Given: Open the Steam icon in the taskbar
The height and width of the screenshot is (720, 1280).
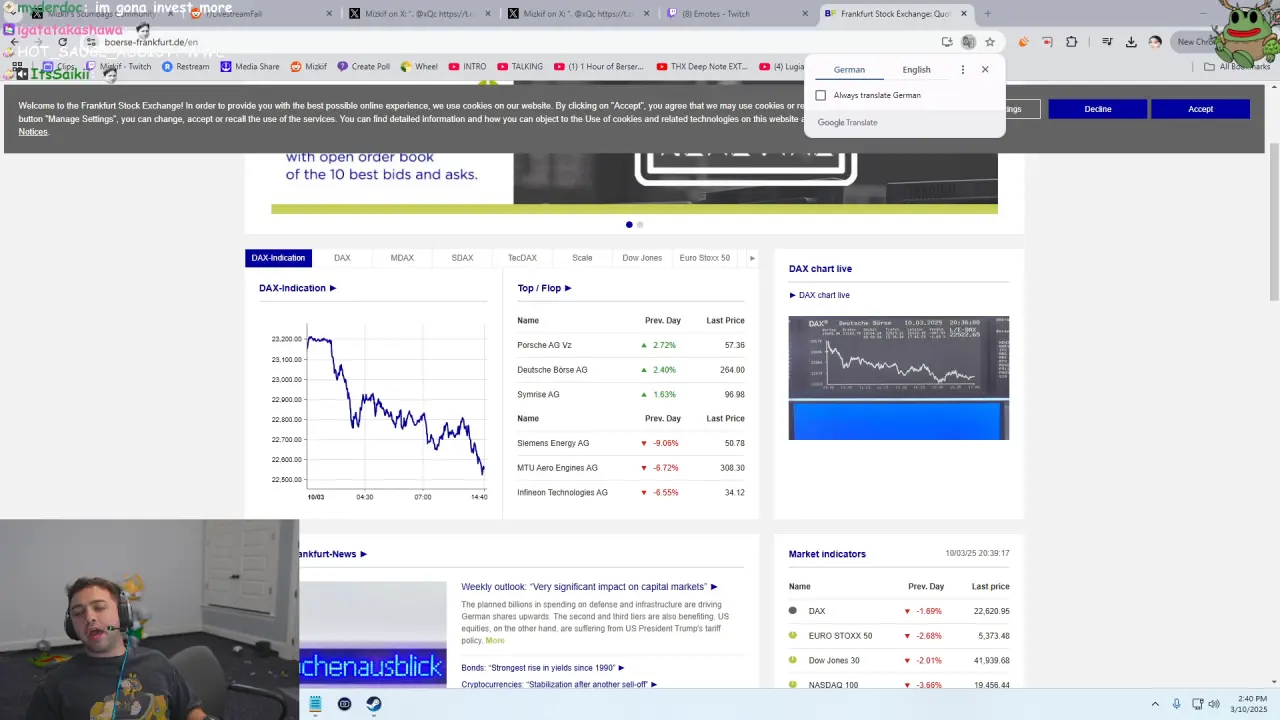Looking at the screenshot, I should click(x=374, y=704).
